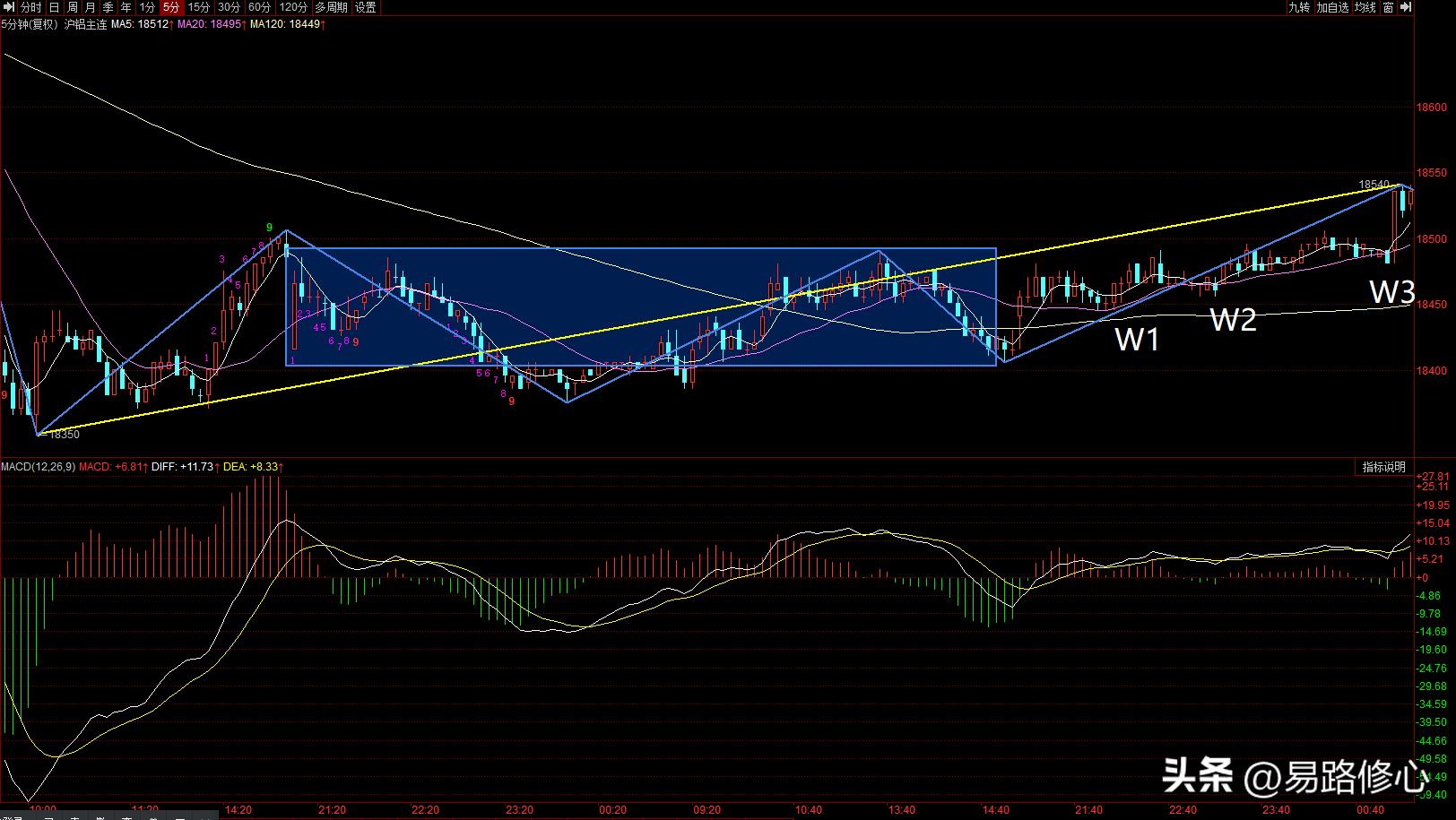
Task: Click the W3 wave annotation label
Action: (1391, 292)
